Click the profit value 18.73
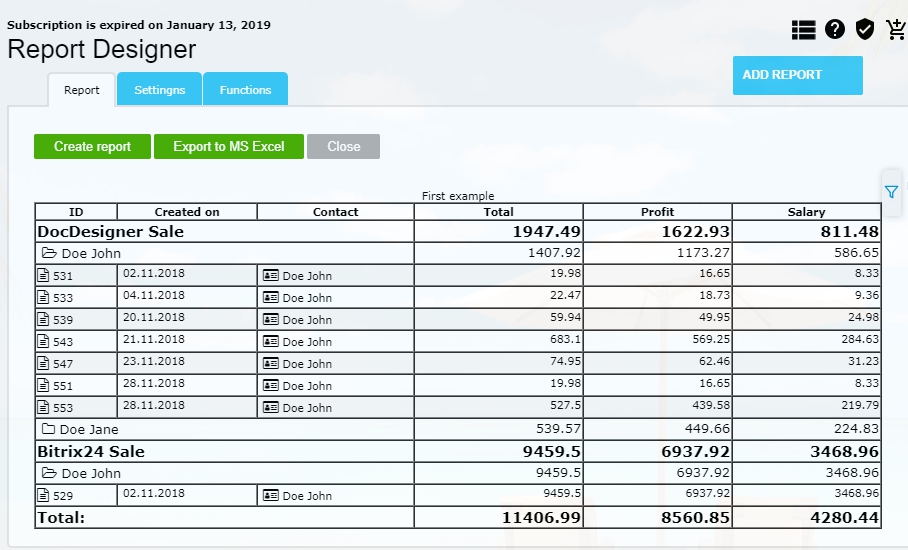Image resolution: width=908 pixels, height=550 pixels. [714, 295]
